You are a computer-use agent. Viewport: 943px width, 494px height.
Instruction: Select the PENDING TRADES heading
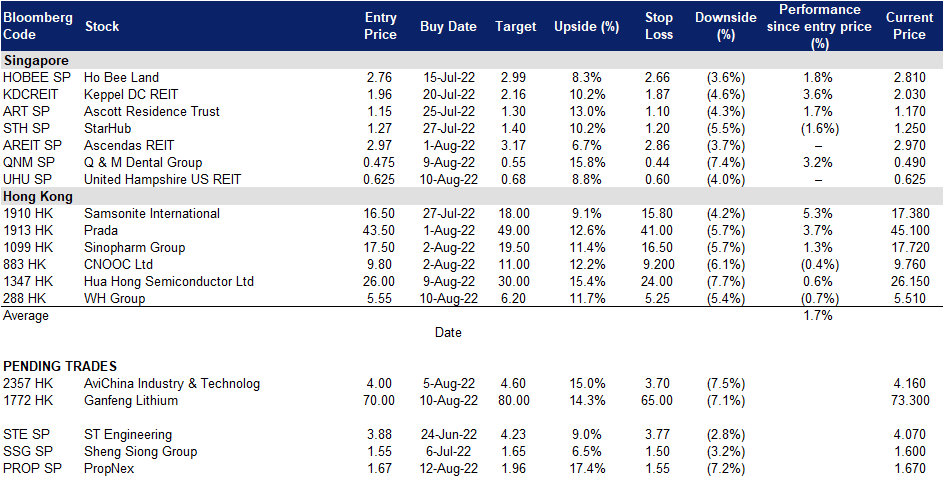pyautogui.click(x=60, y=366)
